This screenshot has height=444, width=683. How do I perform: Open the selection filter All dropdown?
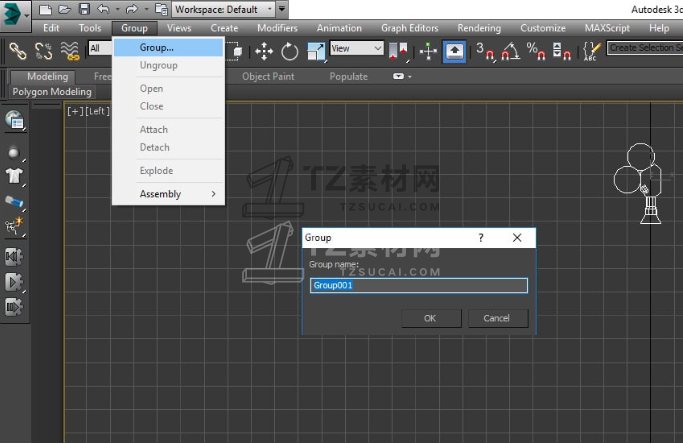(100, 48)
